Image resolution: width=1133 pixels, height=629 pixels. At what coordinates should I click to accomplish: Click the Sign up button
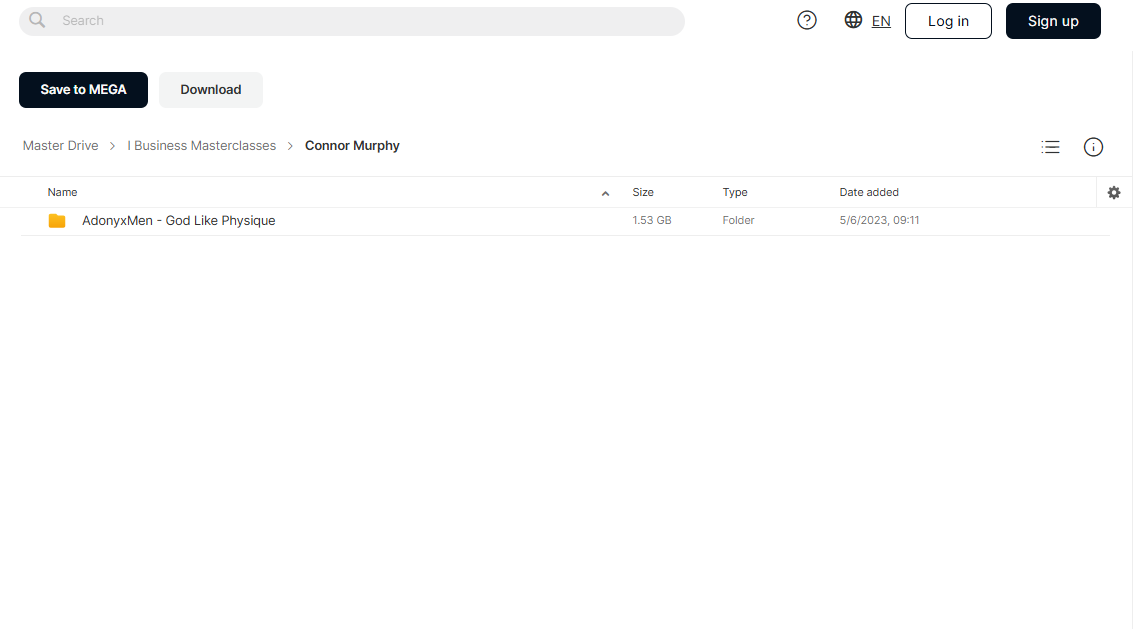coord(1053,21)
